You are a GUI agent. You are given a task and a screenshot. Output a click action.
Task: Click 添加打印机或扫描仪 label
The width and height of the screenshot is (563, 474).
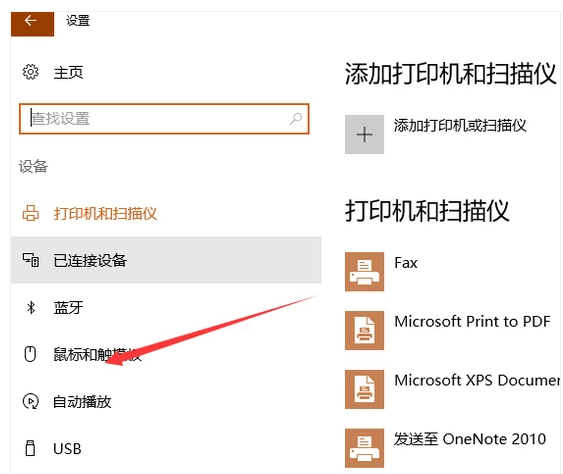(460, 126)
